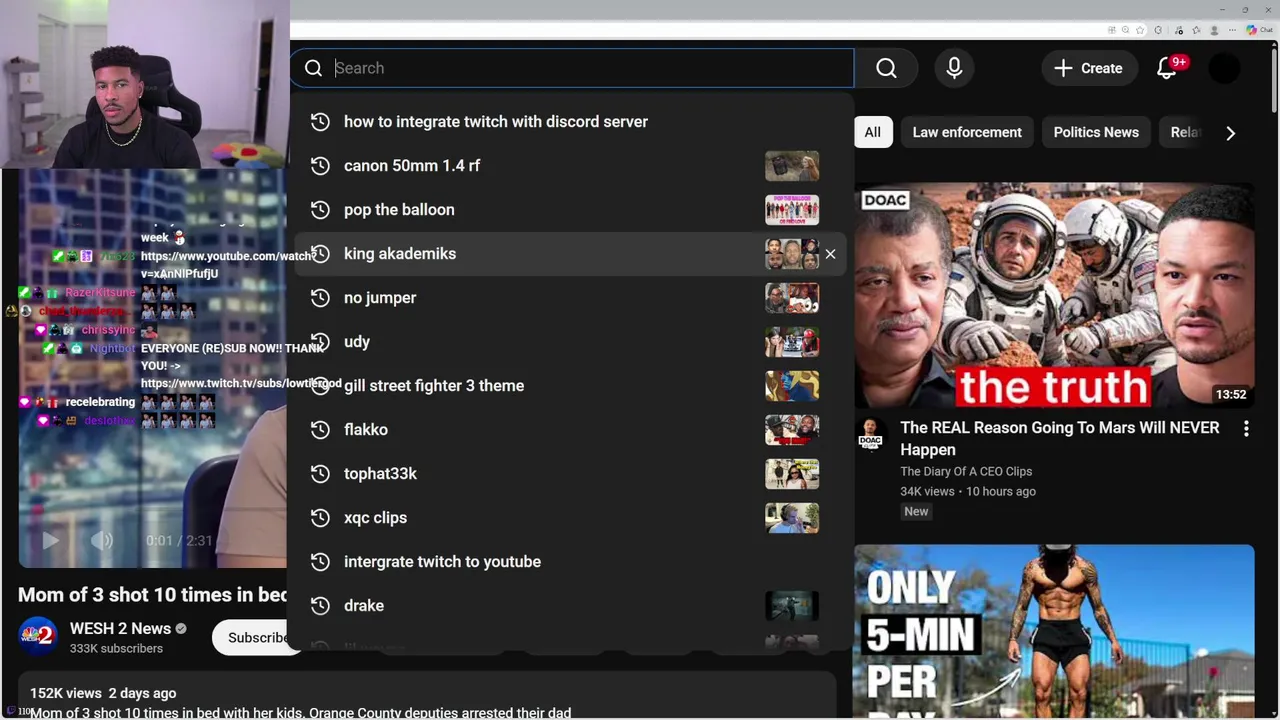Click history icon beside 'flakko'
The width and height of the screenshot is (1280, 720).
(320, 430)
